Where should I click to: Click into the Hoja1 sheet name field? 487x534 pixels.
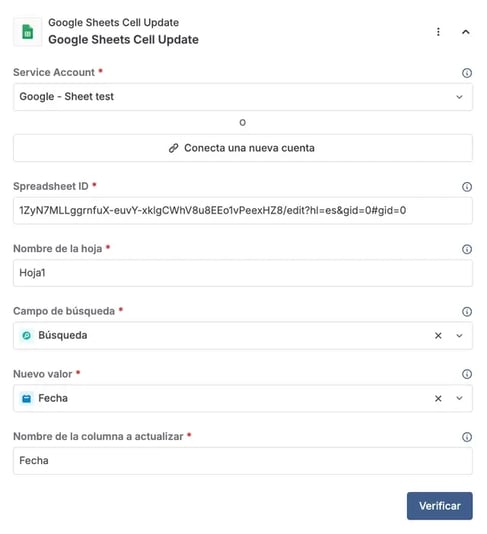pyautogui.click(x=243, y=273)
